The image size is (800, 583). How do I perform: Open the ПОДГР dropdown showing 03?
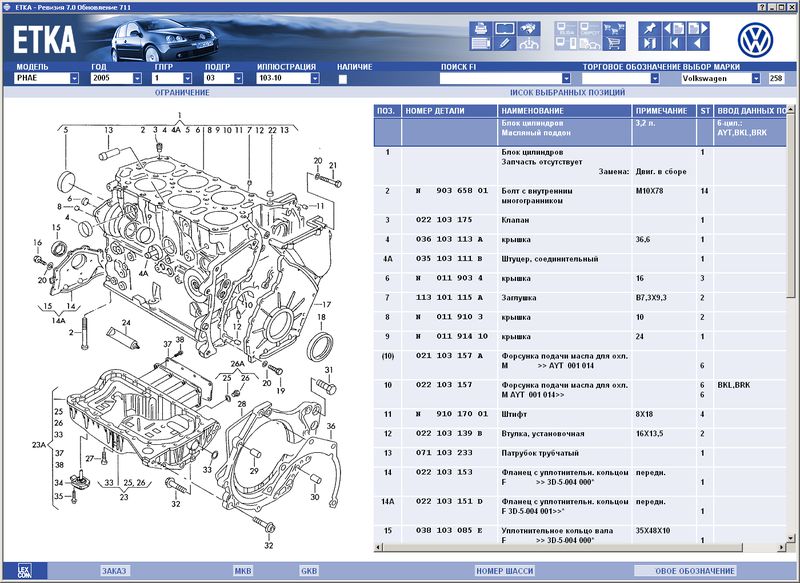point(223,78)
